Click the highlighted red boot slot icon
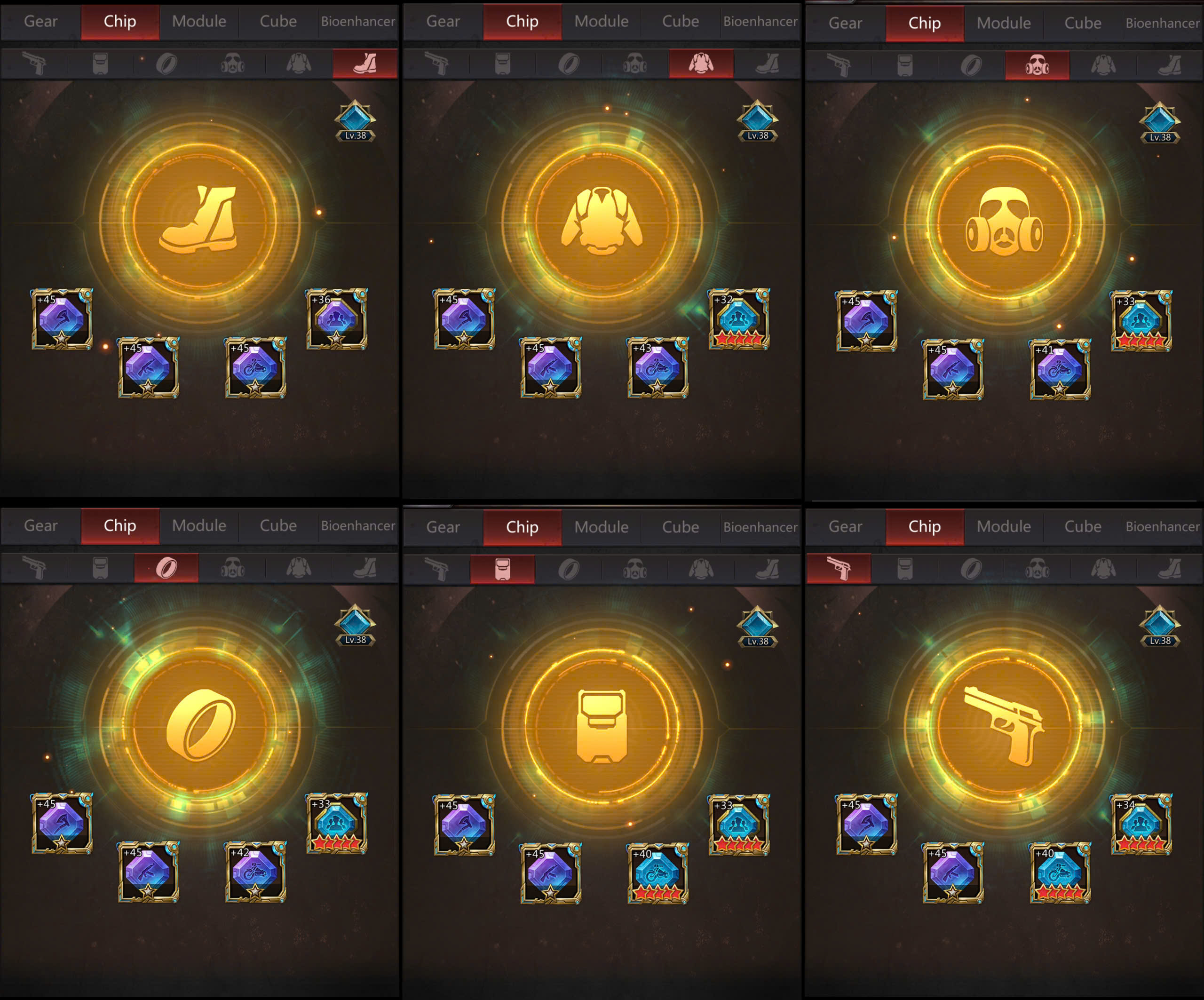Screen dimensions: 1204x1000 [x=365, y=63]
